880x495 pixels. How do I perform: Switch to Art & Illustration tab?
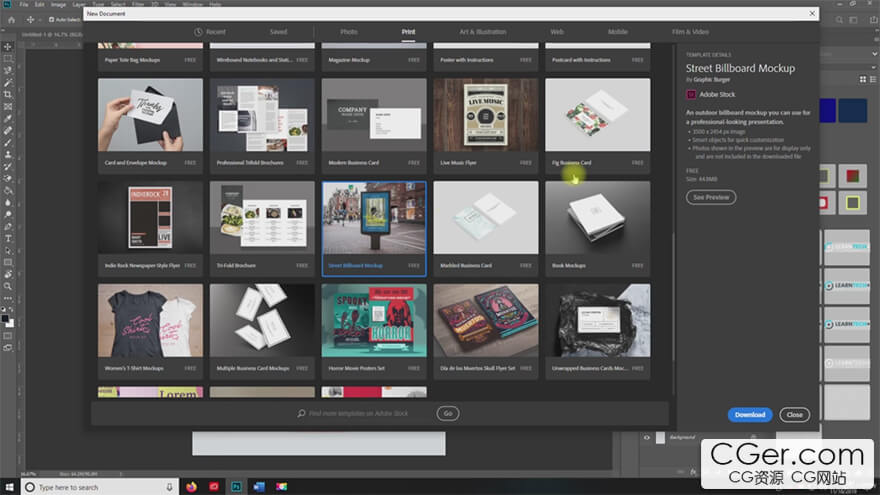[483, 32]
